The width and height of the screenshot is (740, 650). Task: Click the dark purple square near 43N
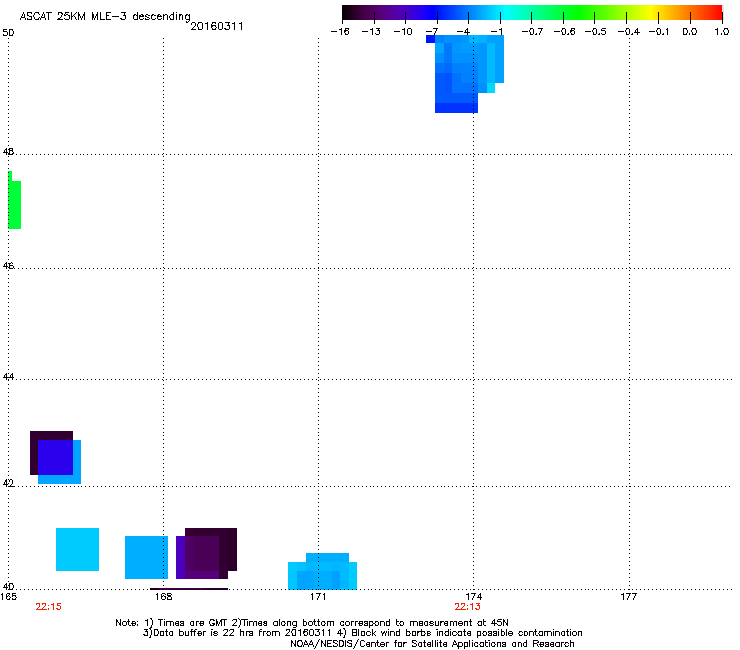(51, 453)
